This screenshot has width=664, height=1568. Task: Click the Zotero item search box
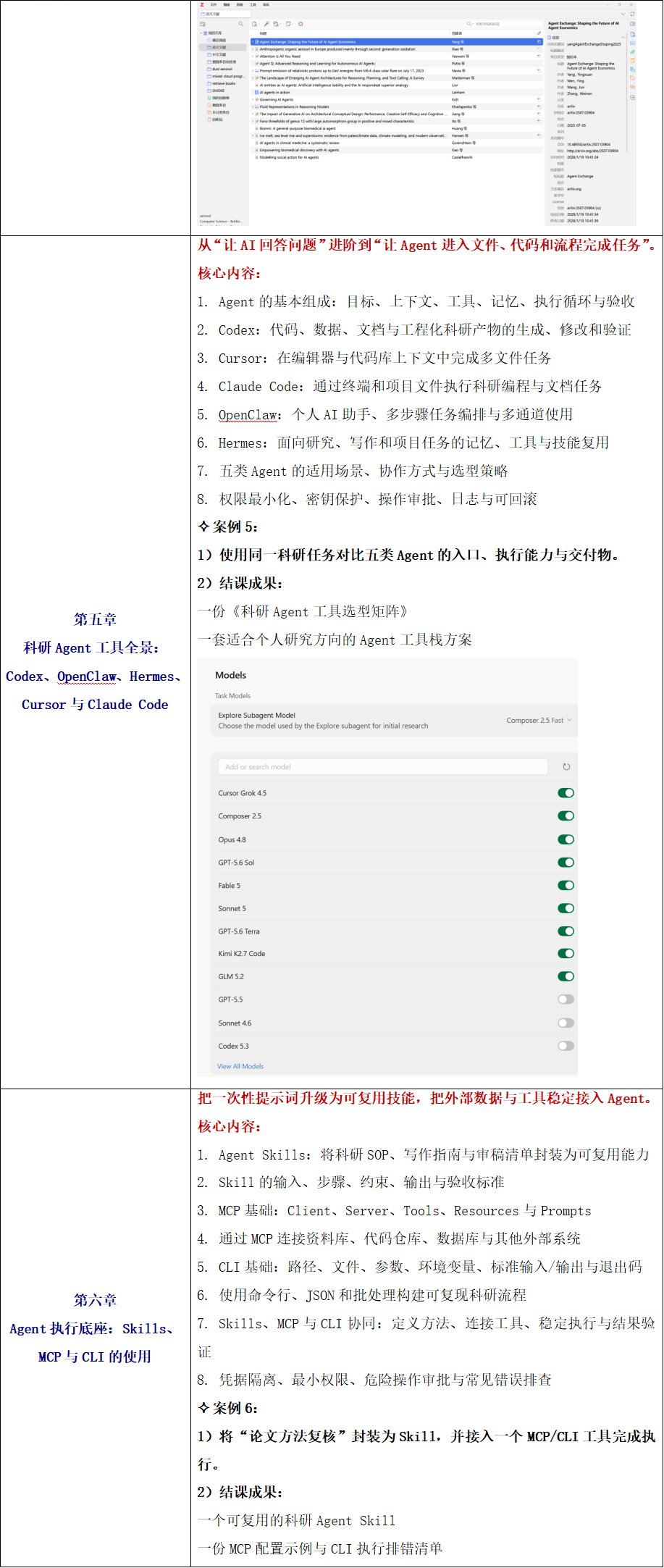pyautogui.click(x=503, y=24)
